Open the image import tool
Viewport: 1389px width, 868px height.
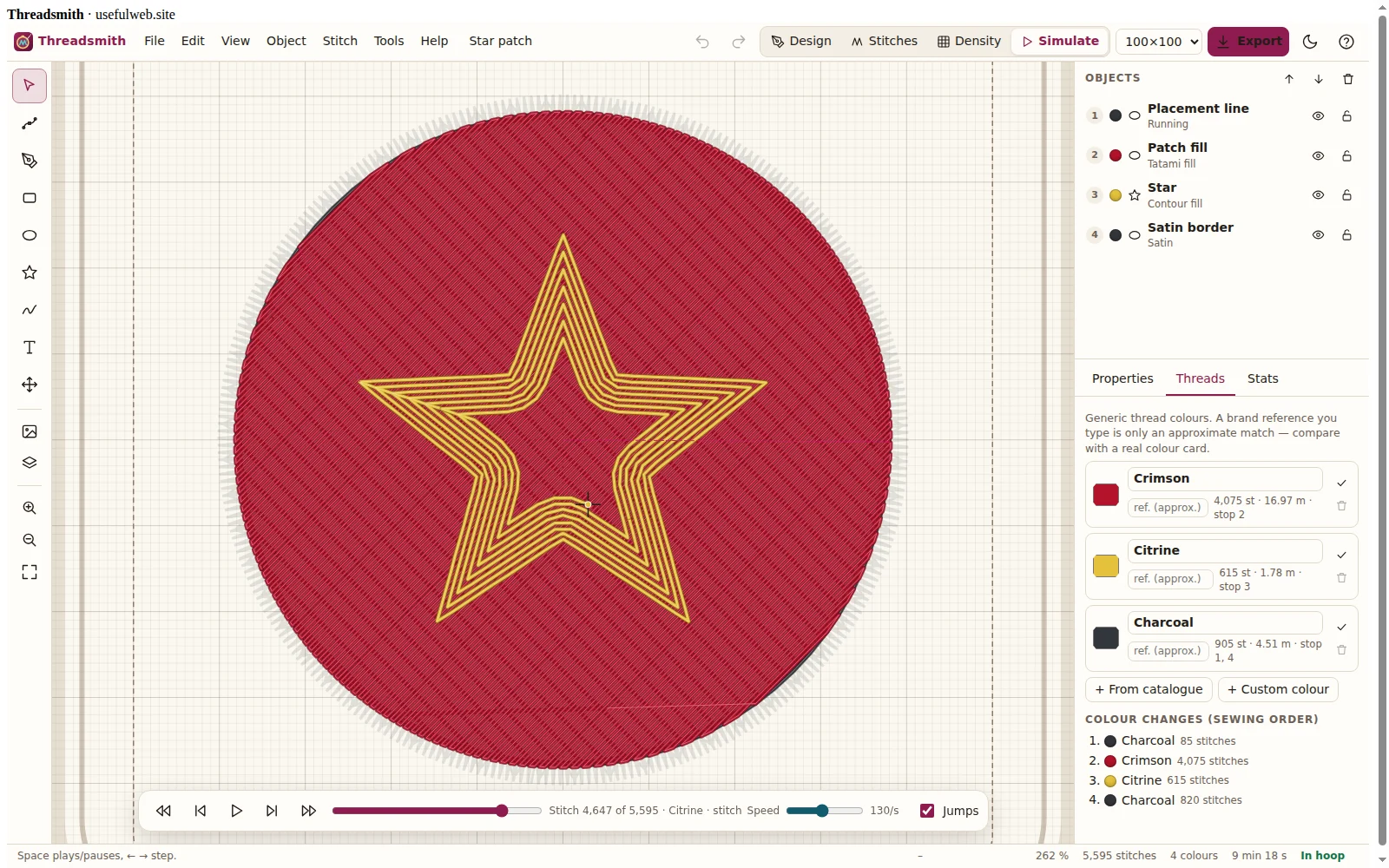pyautogui.click(x=30, y=431)
